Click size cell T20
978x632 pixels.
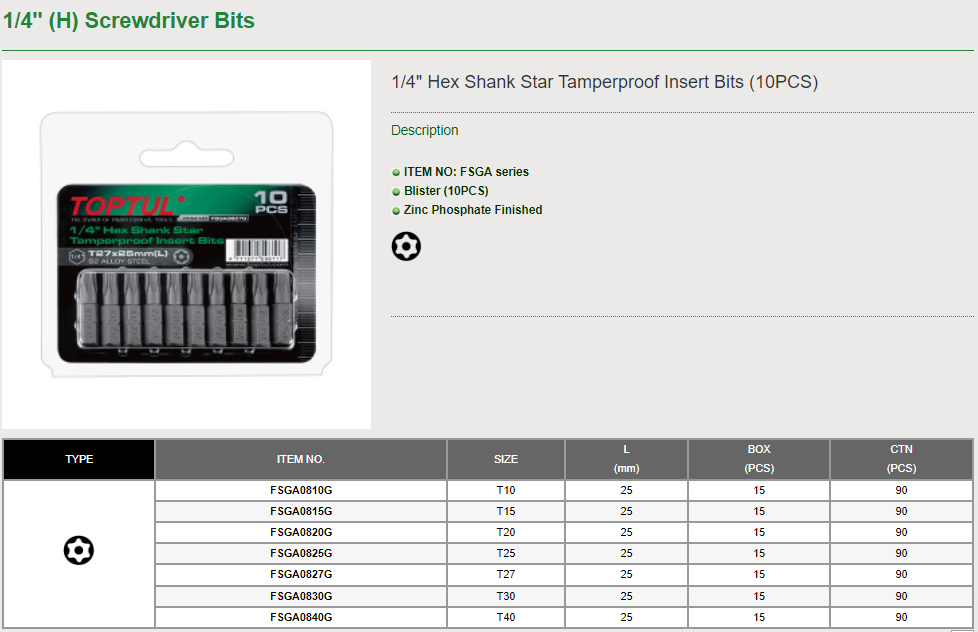pos(506,532)
